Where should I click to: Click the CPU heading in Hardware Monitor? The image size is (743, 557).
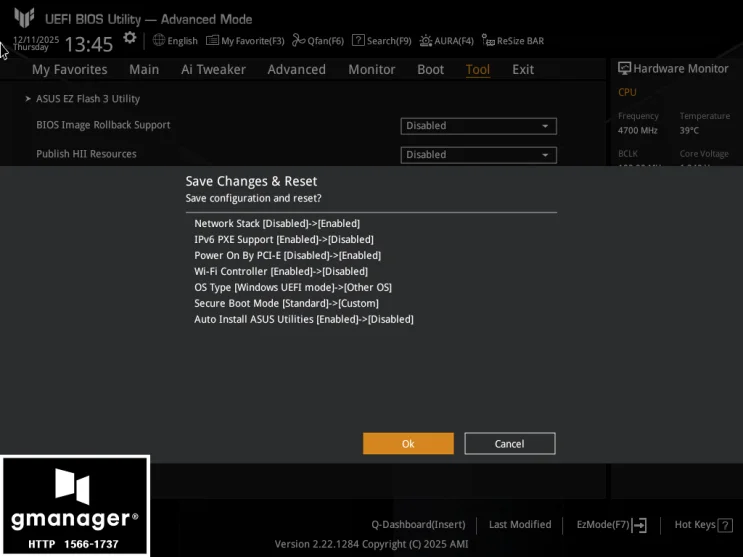click(627, 92)
